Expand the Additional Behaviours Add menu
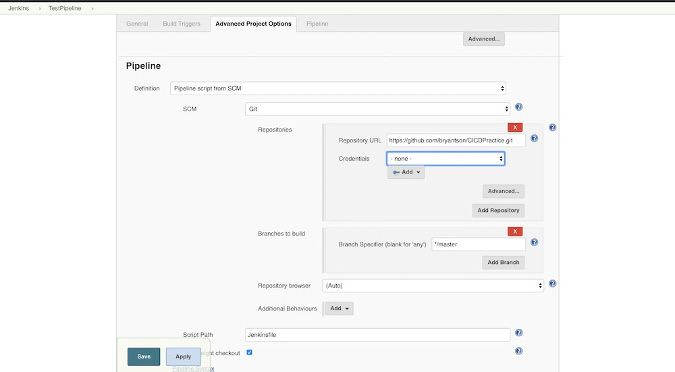The height and width of the screenshot is (372, 675). coord(339,308)
